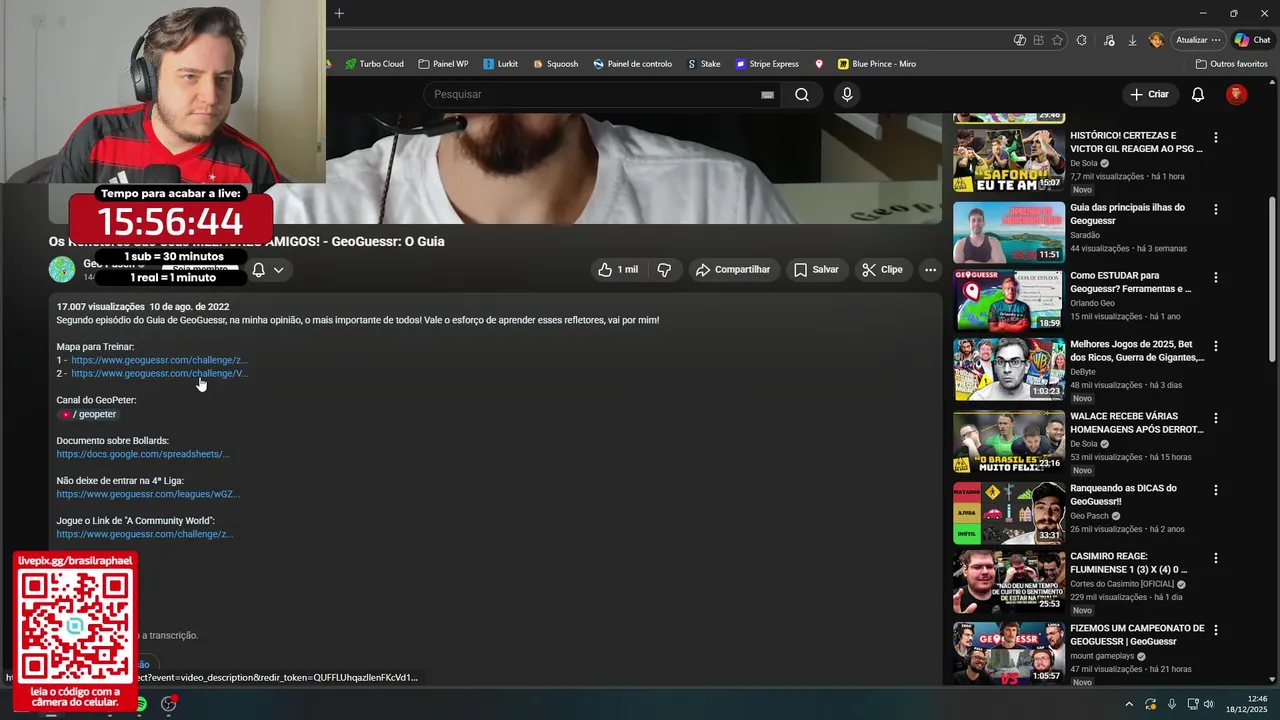Open Copilot Chat in the browser
Screen dimensions: 1280x720
1252,40
